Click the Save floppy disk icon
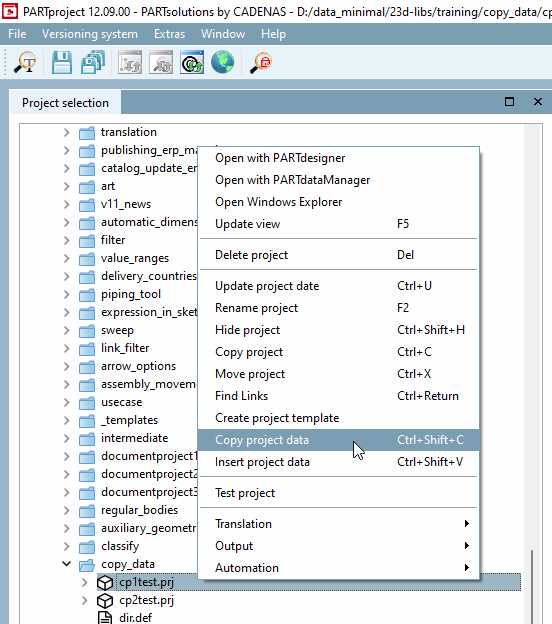Screen dimensions: 552x624 (62, 62)
